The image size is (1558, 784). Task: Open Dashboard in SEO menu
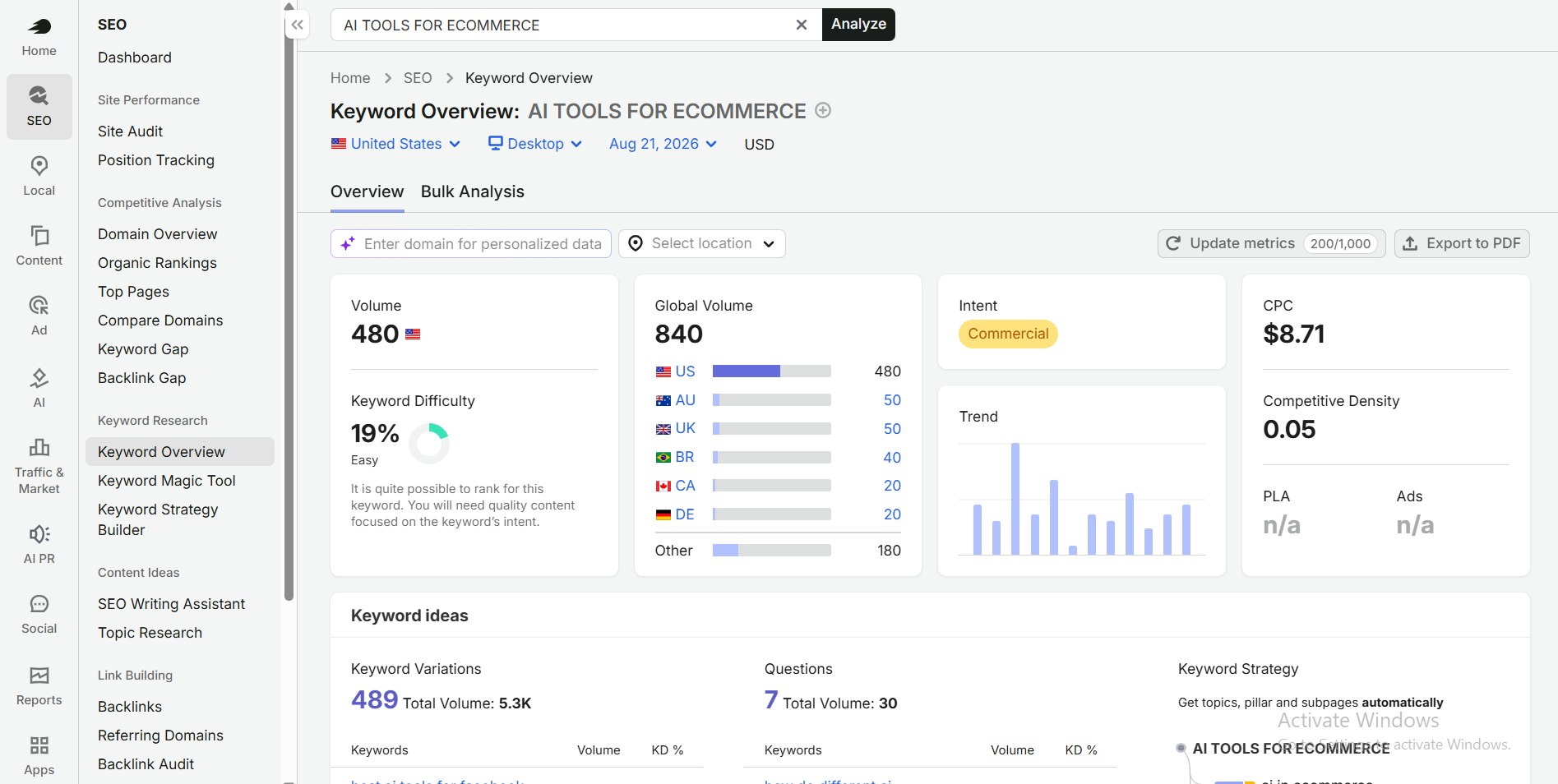coord(135,58)
